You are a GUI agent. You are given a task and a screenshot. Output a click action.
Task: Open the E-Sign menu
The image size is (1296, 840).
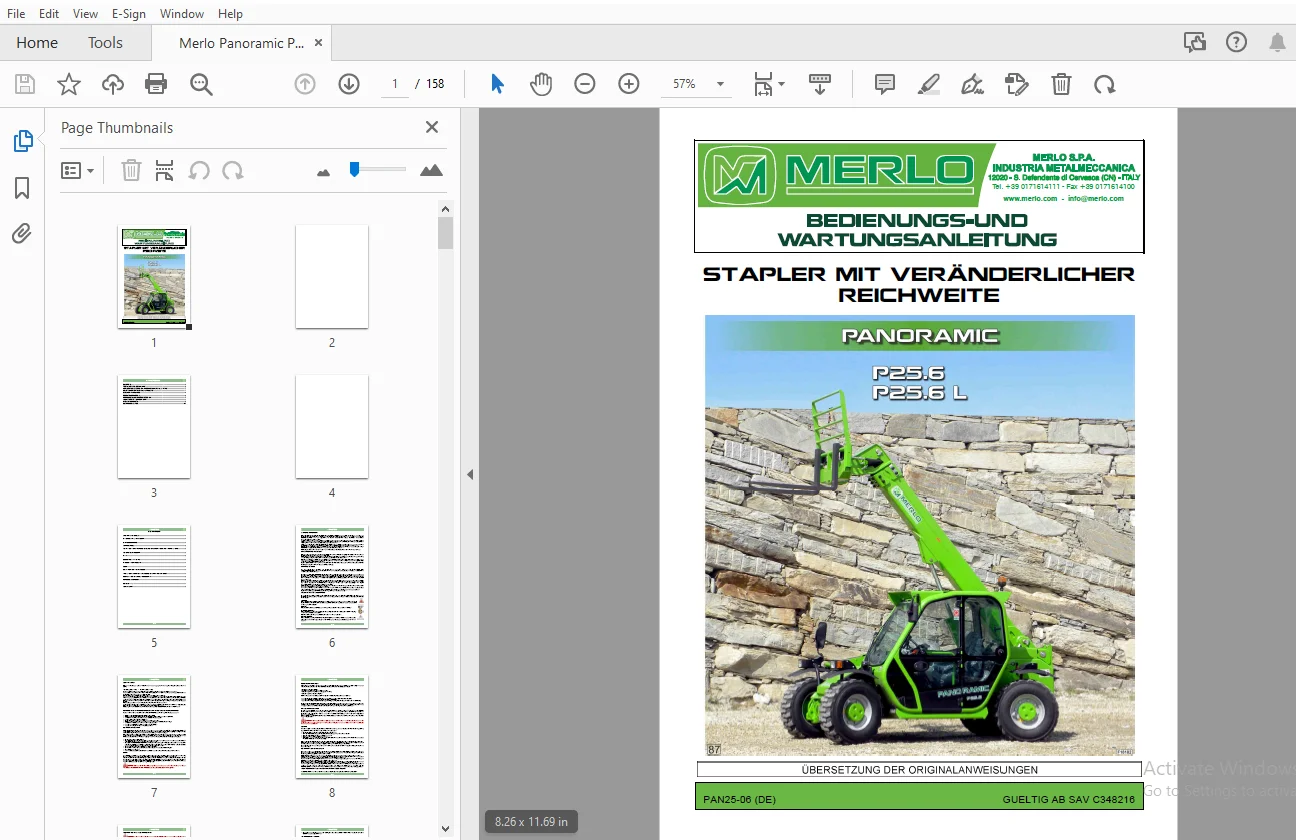pos(129,14)
